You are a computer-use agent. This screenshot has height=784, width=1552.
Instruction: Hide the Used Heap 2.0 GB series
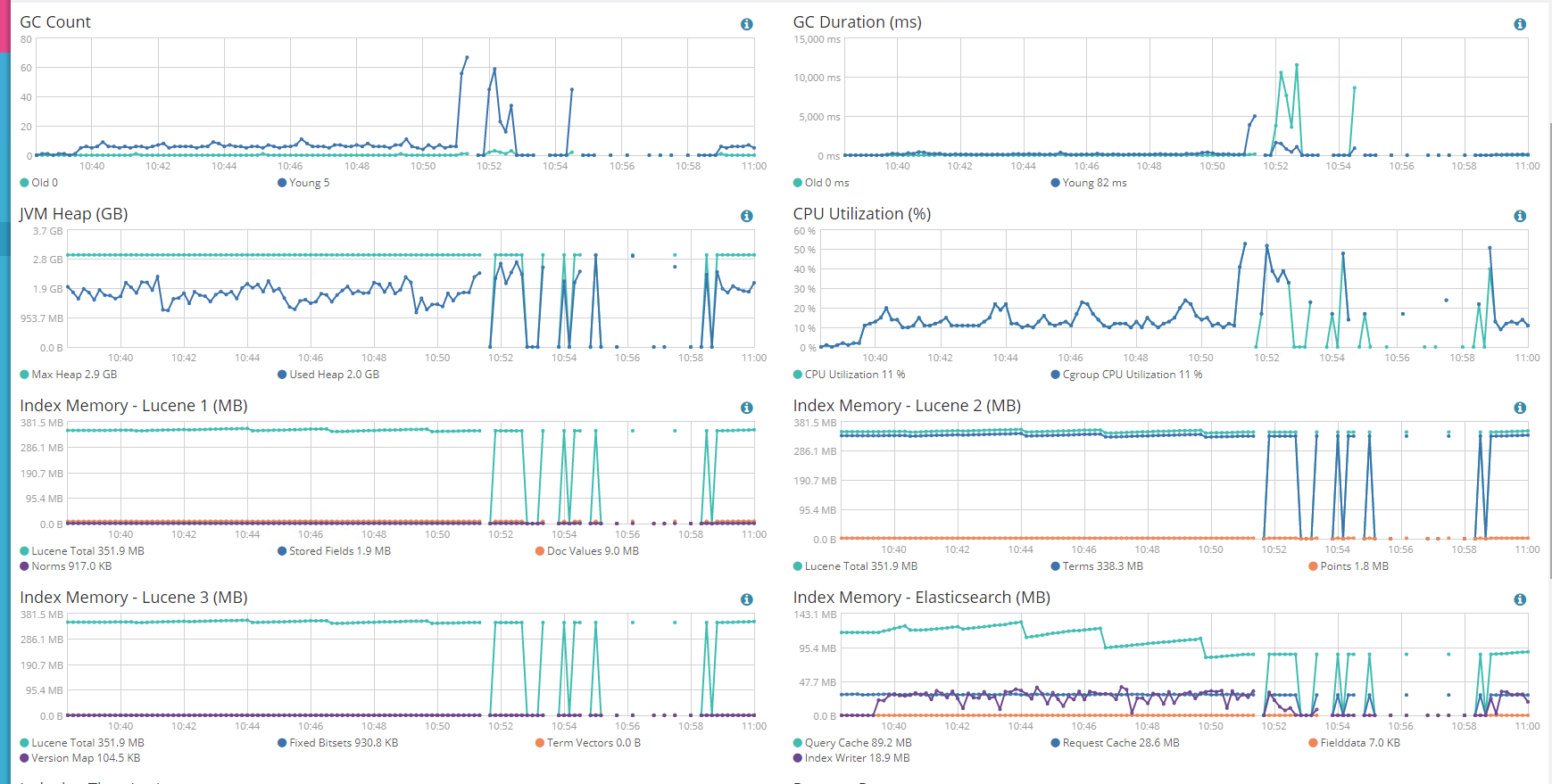(x=328, y=375)
